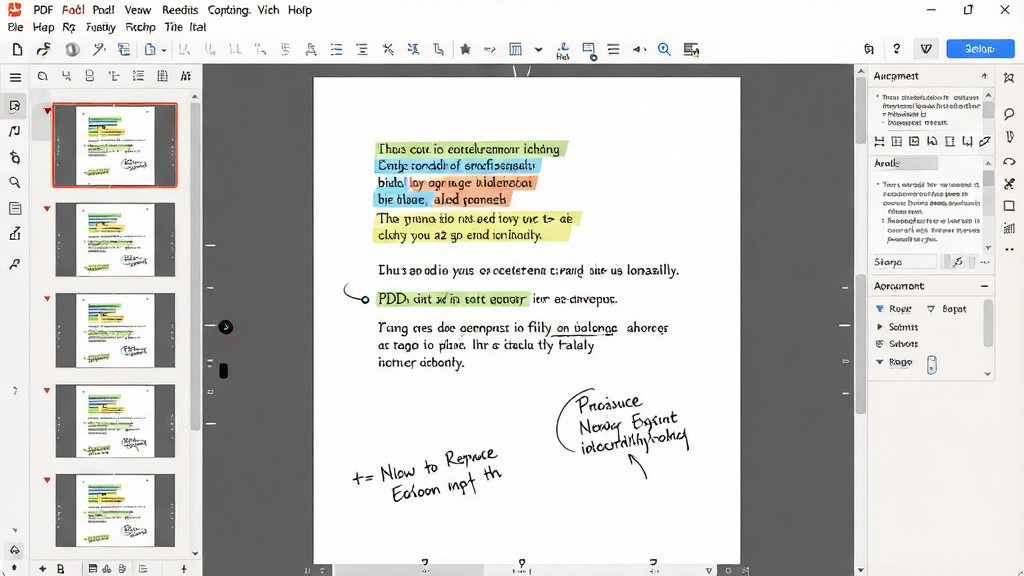The width and height of the screenshot is (1024, 576).
Task: Click the speech bubble comment icon in right strip
Action: pos(1009,114)
